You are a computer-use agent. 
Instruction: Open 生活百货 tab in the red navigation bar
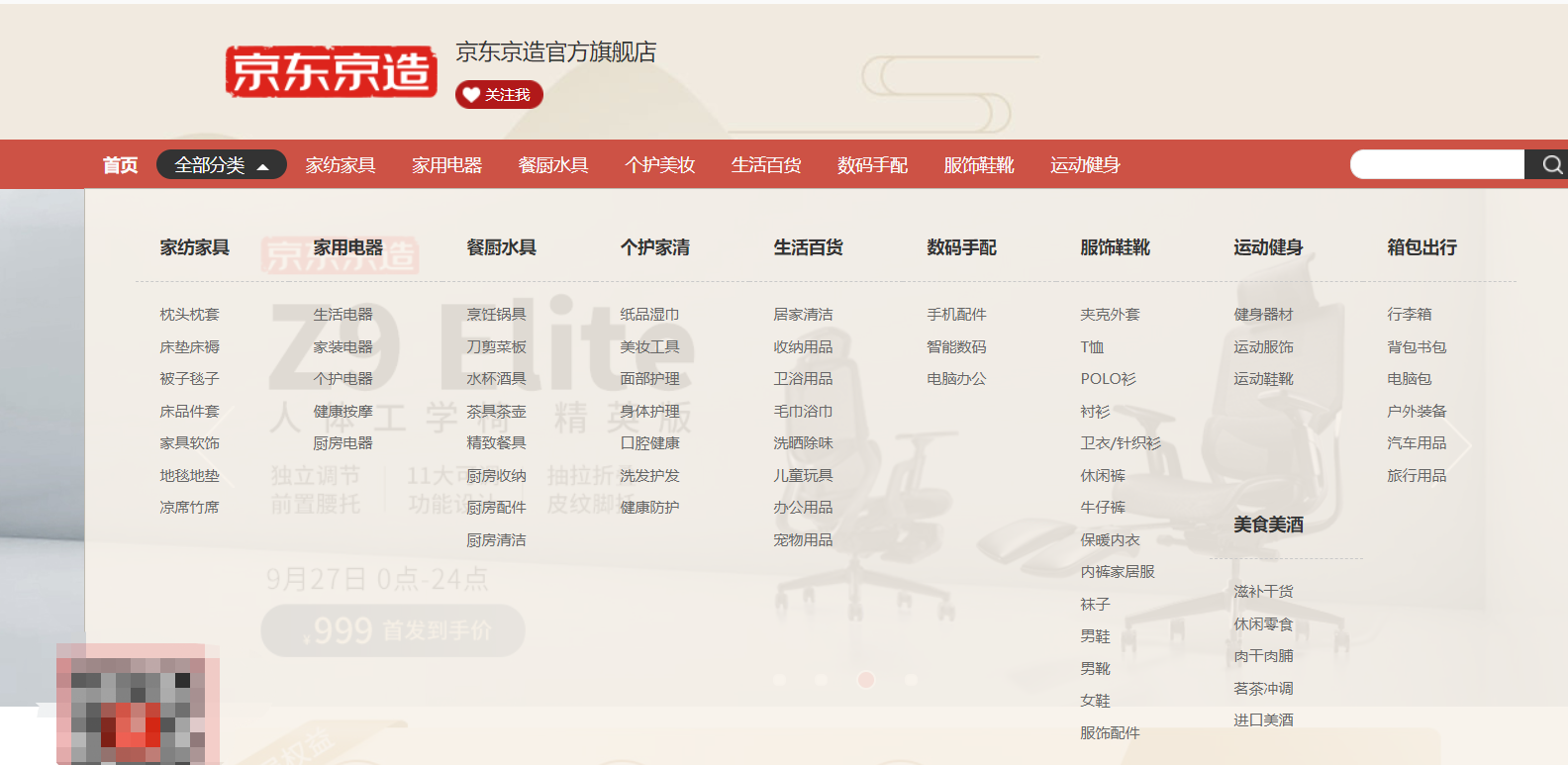tap(766, 164)
